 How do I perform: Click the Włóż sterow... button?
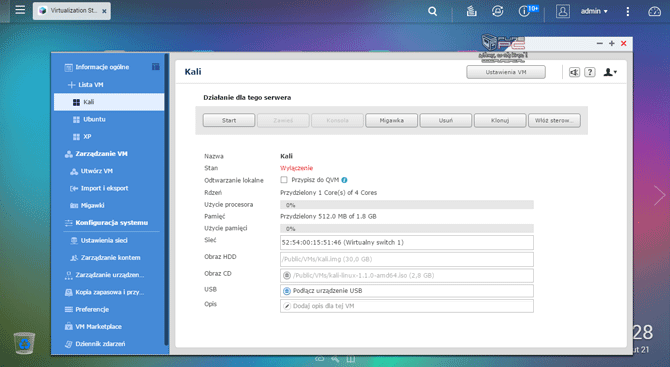pos(554,120)
